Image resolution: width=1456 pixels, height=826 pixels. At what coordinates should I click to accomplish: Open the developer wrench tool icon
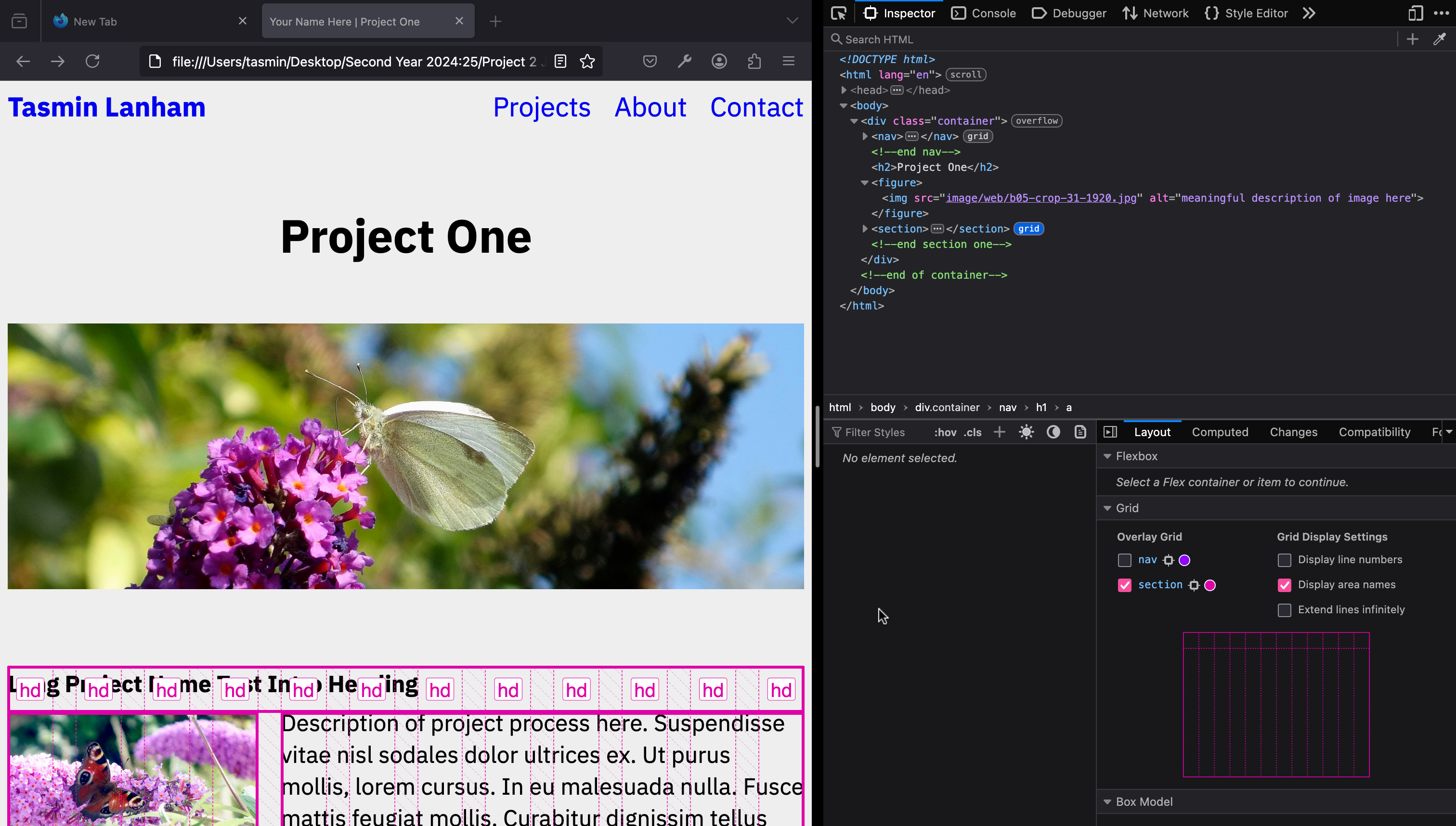click(x=684, y=61)
